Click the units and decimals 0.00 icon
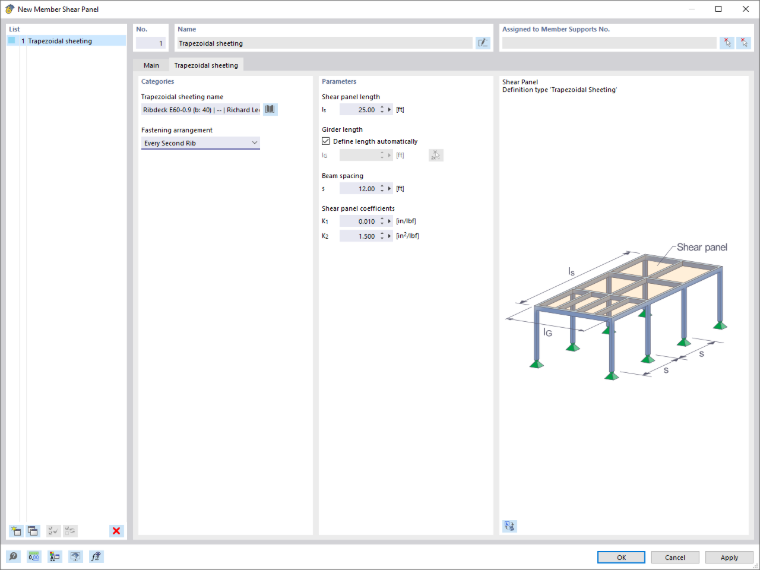This screenshot has width=760, height=570. (x=34, y=556)
